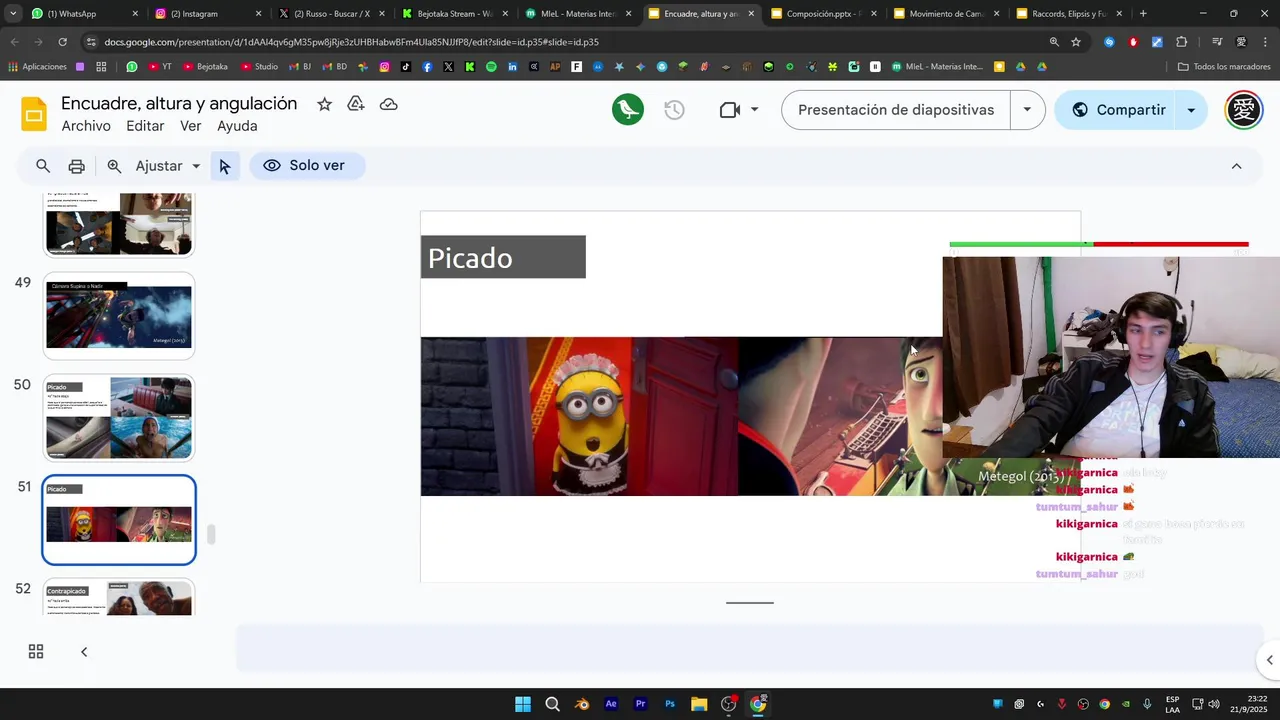Image resolution: width=1280 pixels, height=720 pixels.
Task: Click the browser zoom indicator icon
Action: (x=1054, y=42)
